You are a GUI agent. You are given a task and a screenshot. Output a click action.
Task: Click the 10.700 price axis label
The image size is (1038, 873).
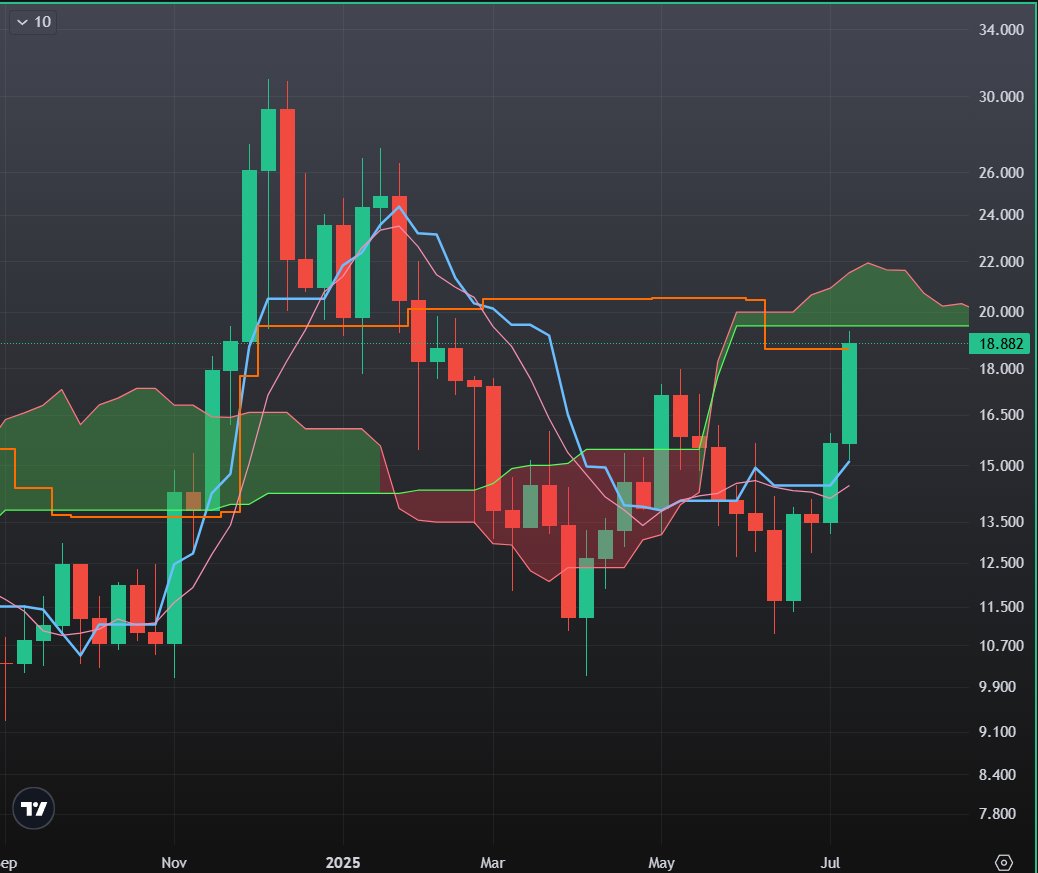pos(1001,645)
